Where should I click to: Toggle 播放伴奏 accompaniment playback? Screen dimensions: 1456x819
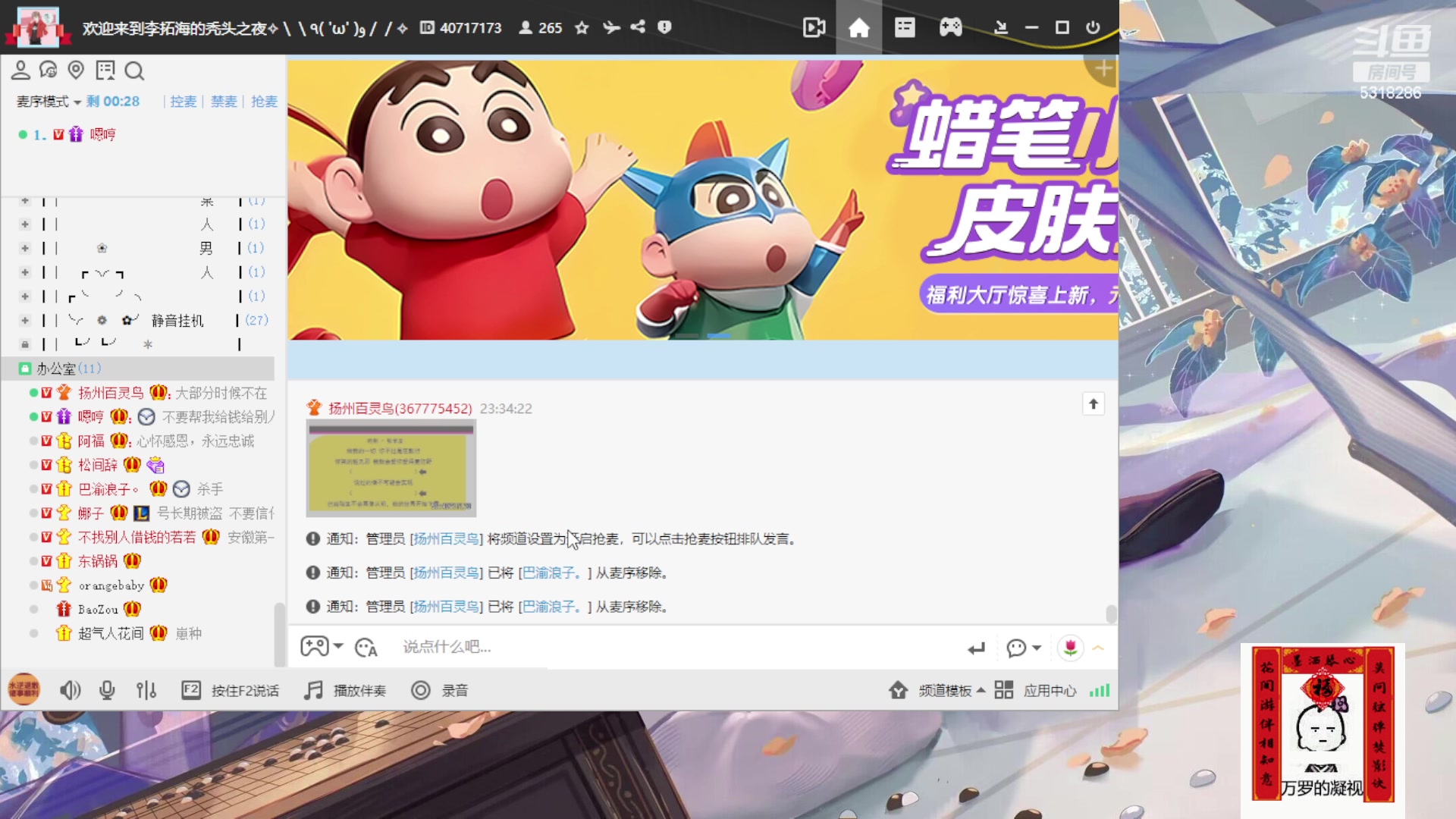[345, 690]
